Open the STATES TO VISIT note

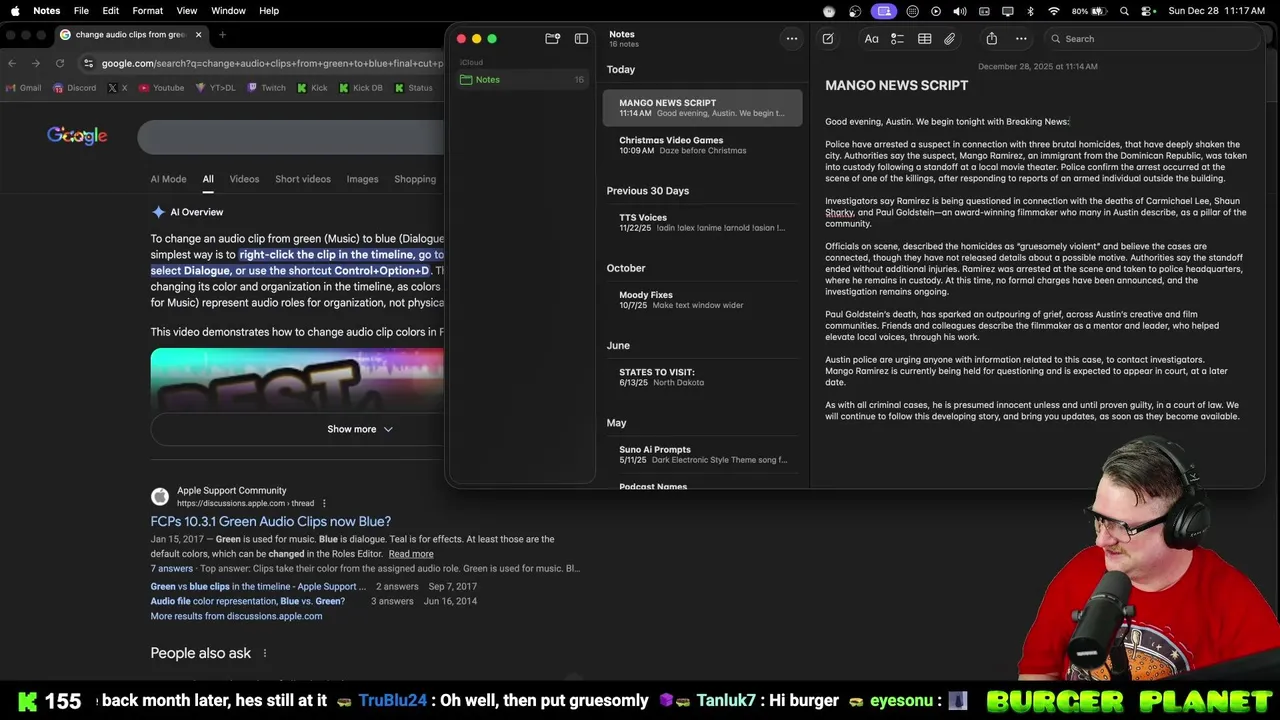click(x=702, y=377)
